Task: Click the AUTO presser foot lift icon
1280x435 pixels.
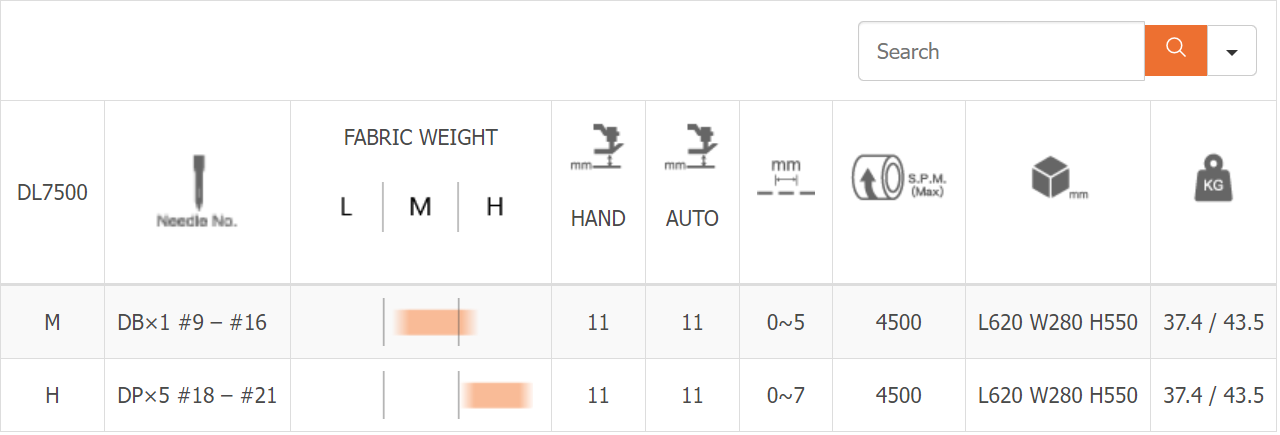Action: tap(692, 147)
